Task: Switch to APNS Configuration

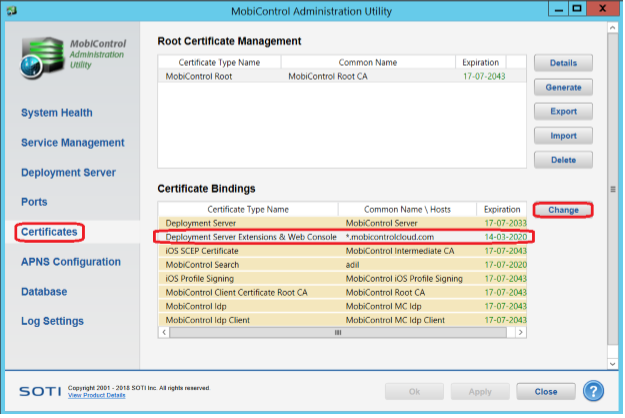Action: 72,262
